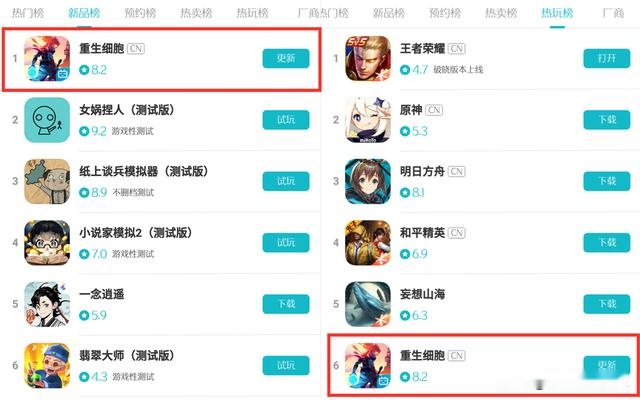Tap the 和平精英 game icon

(x=368, y=242)
